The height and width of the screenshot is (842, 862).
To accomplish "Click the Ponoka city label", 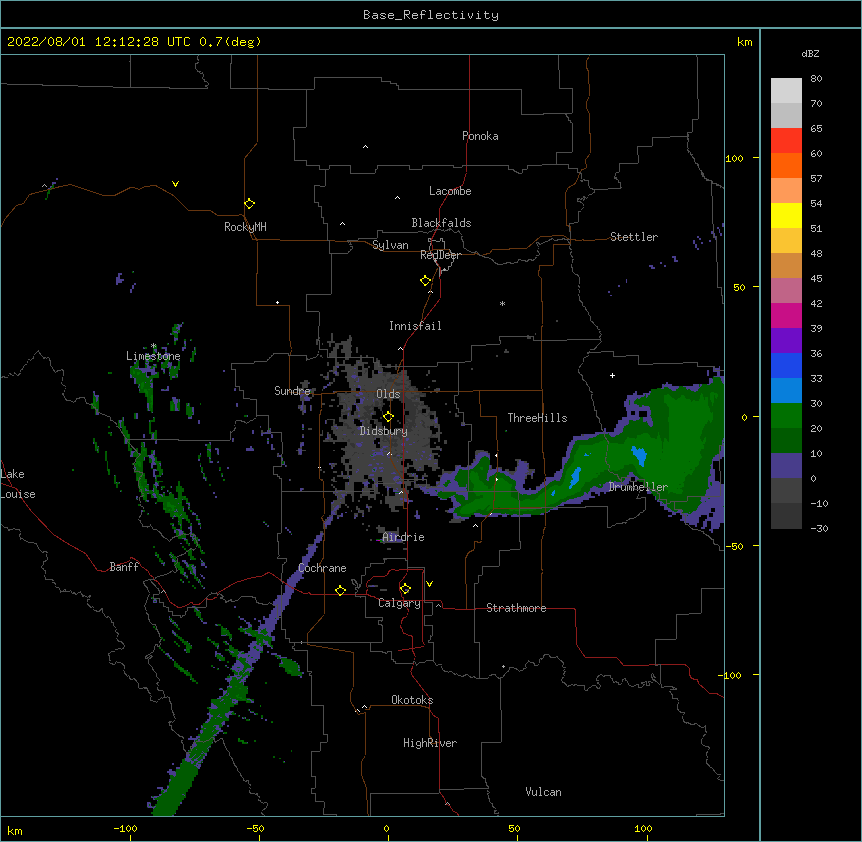I will [x=480, y=136].
